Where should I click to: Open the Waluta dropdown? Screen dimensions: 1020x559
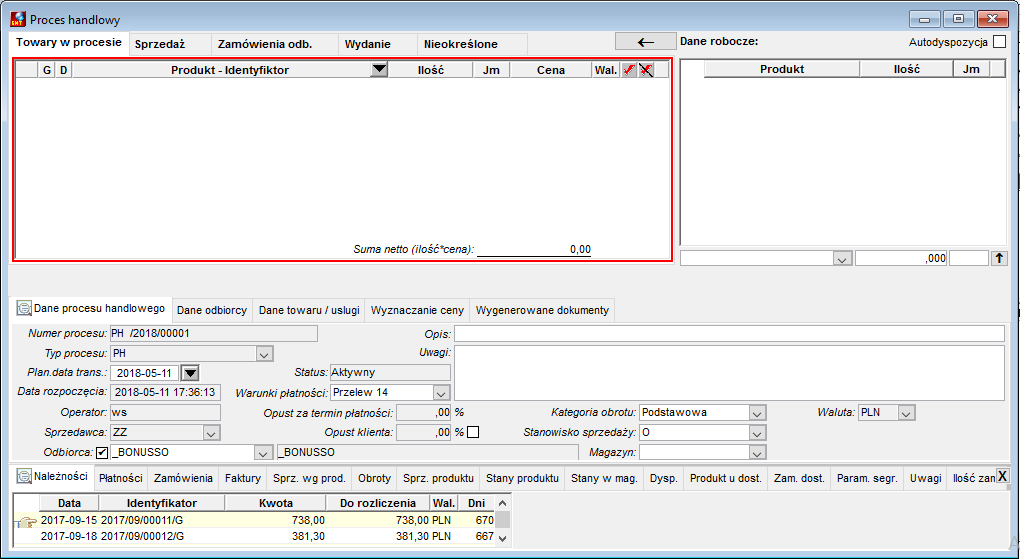click(x=906, y=413)
